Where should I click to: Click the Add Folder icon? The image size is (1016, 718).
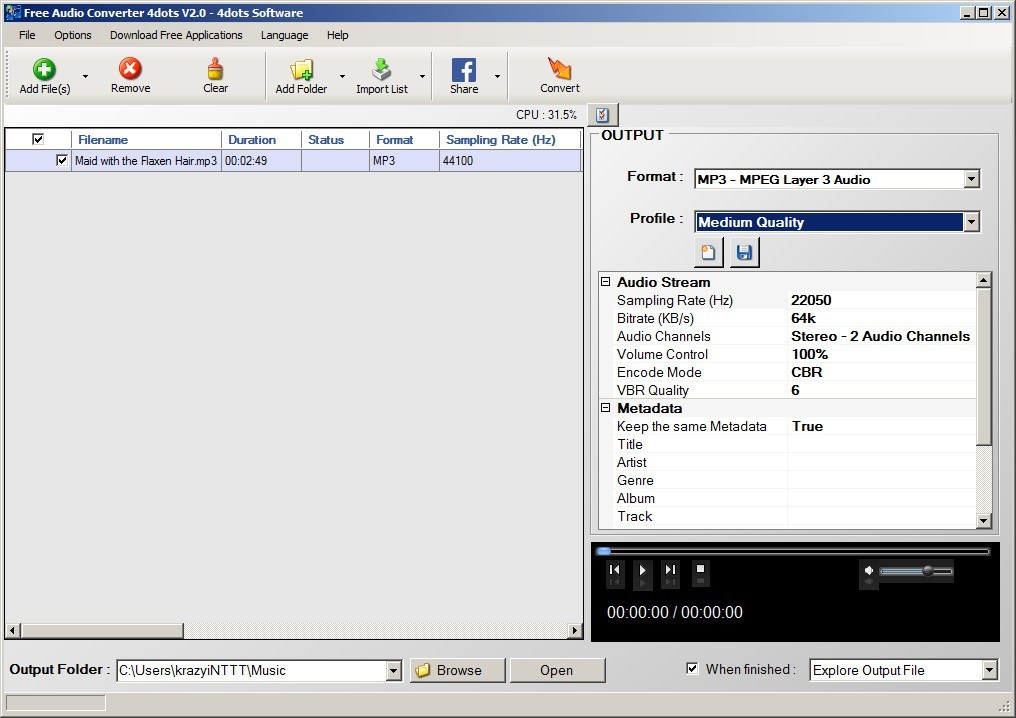tap(300, 70)
